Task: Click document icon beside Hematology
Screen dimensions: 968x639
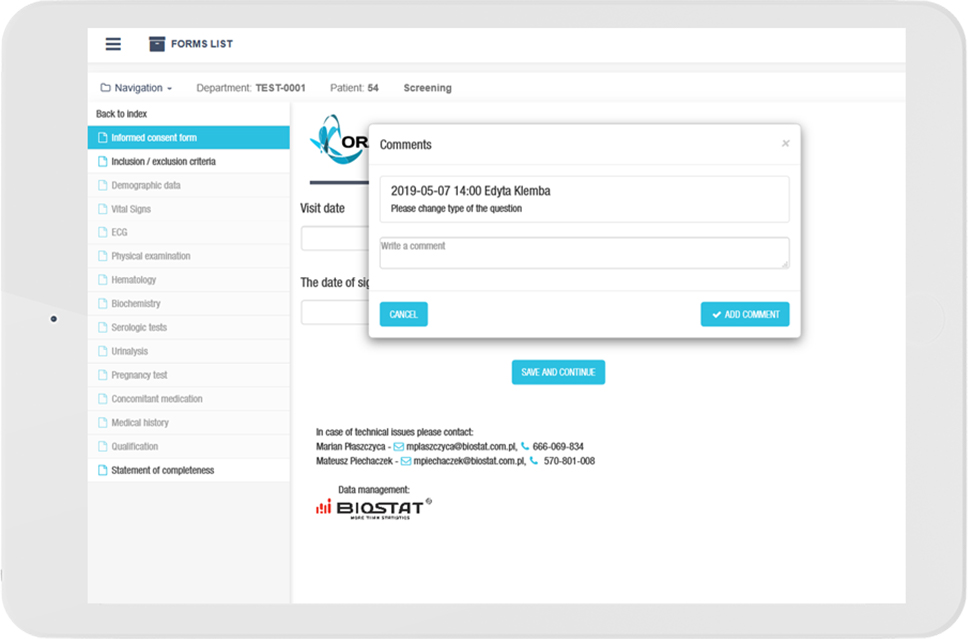Action: pos(102,280)
